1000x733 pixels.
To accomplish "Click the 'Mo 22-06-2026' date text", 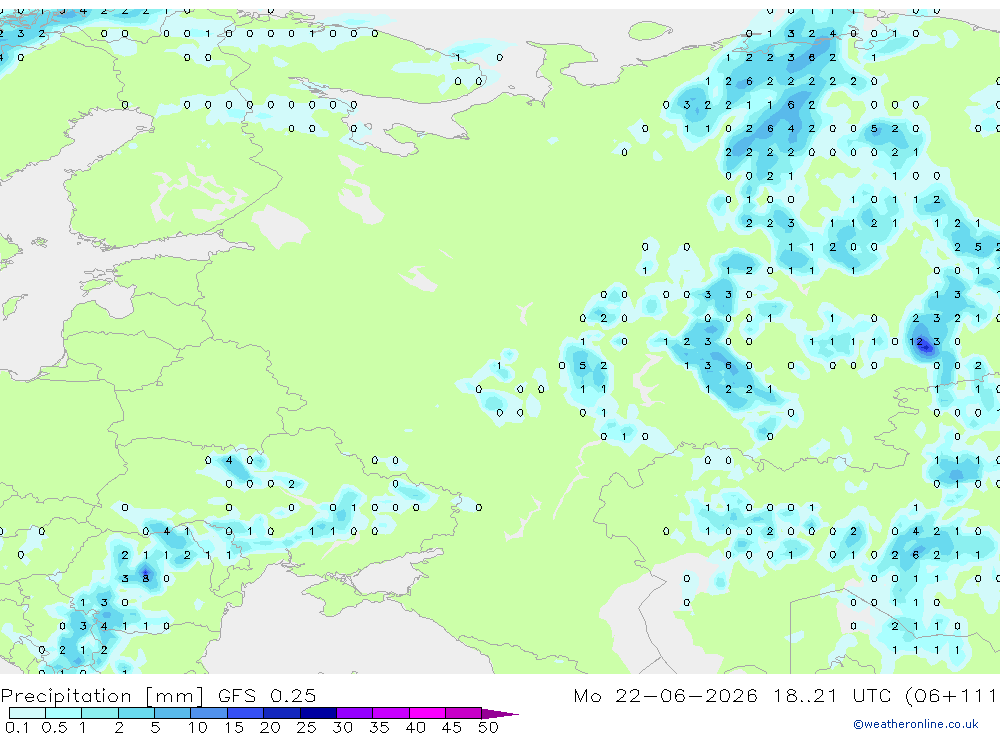I will click(x=665, y=695).
